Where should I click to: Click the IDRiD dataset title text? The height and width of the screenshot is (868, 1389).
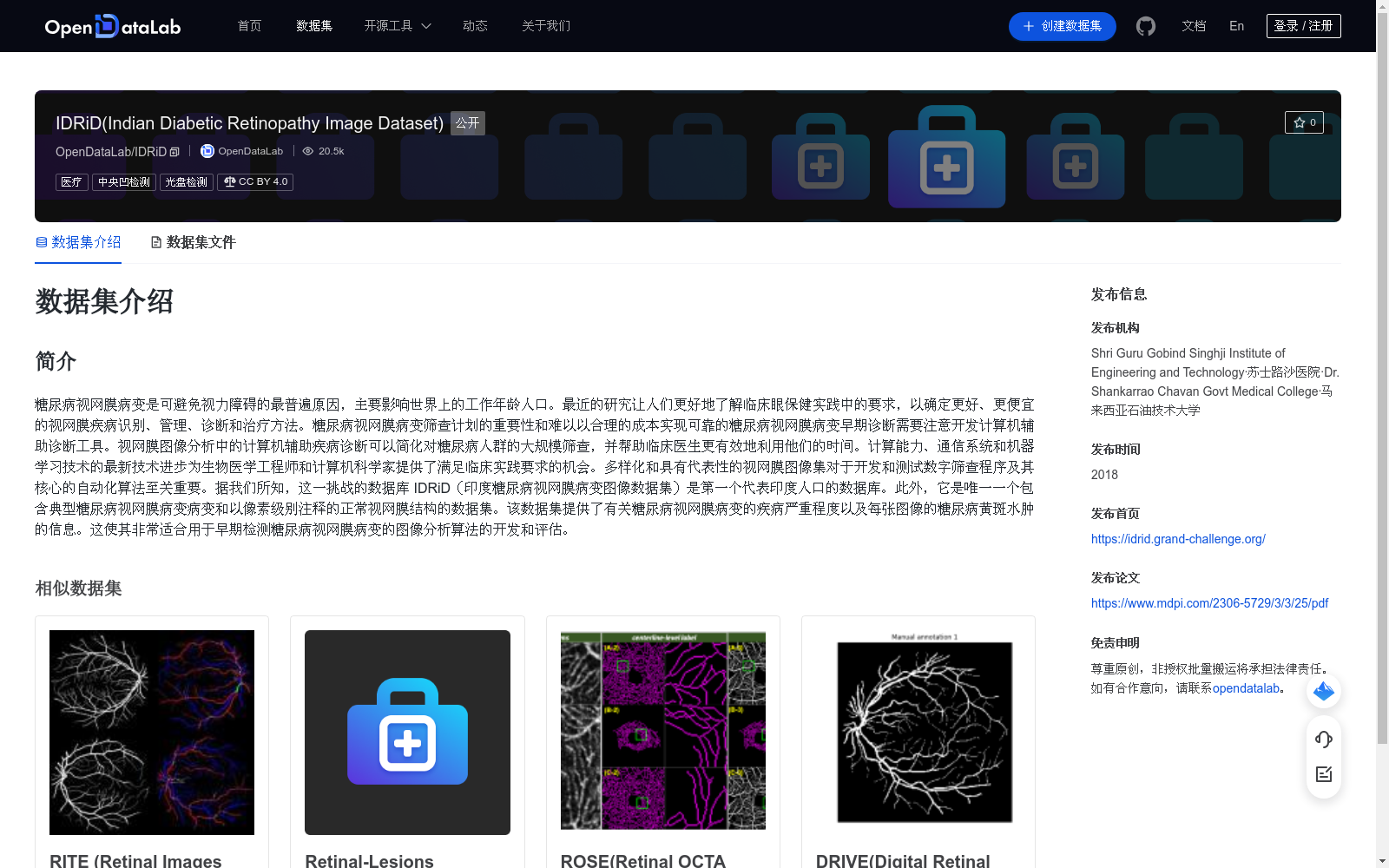249,123
